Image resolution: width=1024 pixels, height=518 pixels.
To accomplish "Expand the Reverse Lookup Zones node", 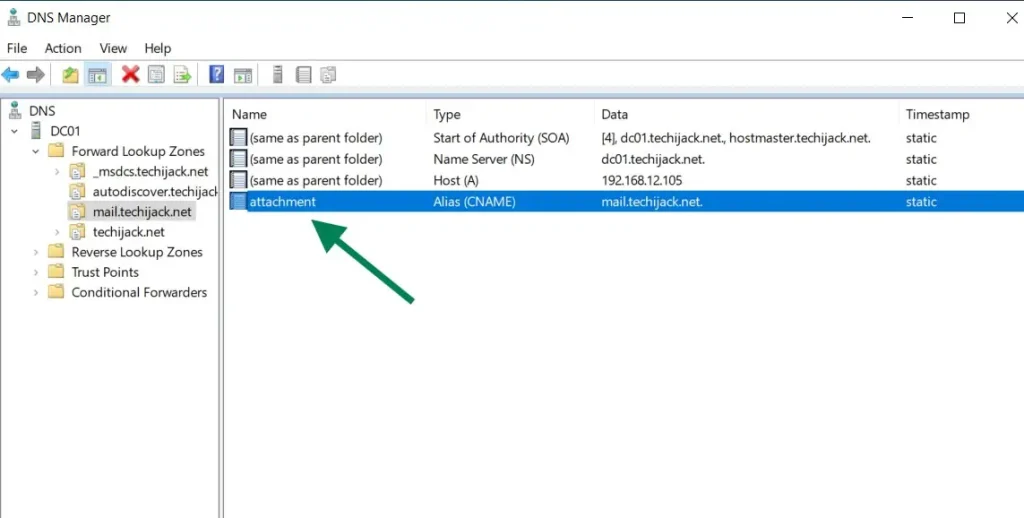I will [x=36, y=252].
